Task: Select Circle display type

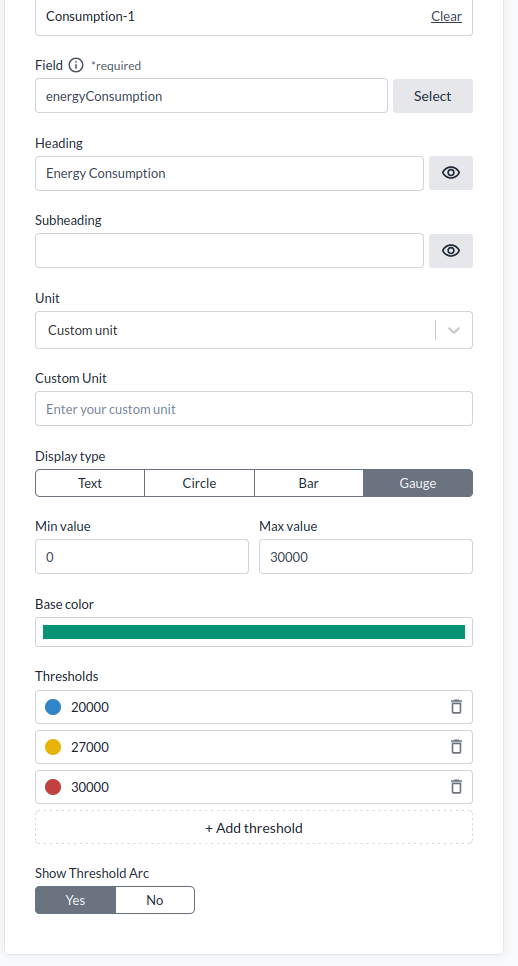Action: point(200,483)
